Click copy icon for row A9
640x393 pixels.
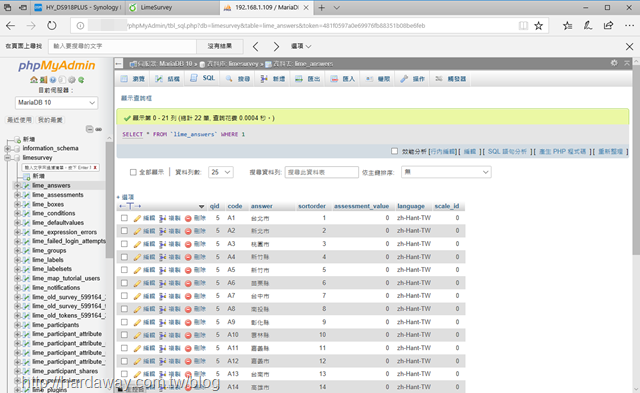(x=162, y=322)
